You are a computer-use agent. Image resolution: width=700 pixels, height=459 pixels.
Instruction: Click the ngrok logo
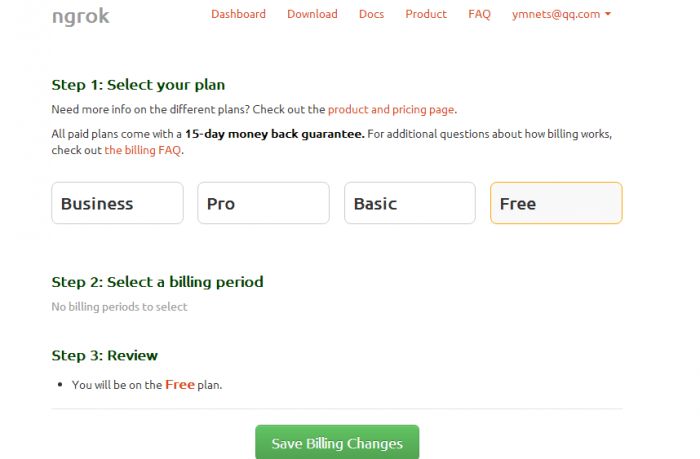(81, 16)
